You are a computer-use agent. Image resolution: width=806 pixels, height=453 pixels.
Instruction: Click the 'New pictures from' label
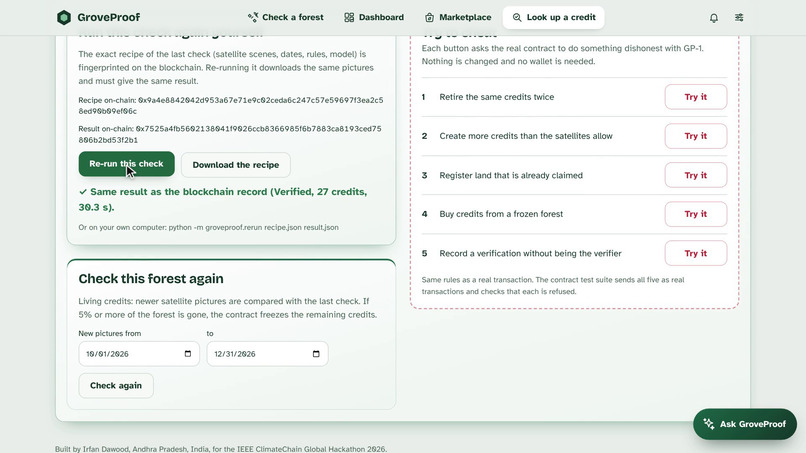109,334
